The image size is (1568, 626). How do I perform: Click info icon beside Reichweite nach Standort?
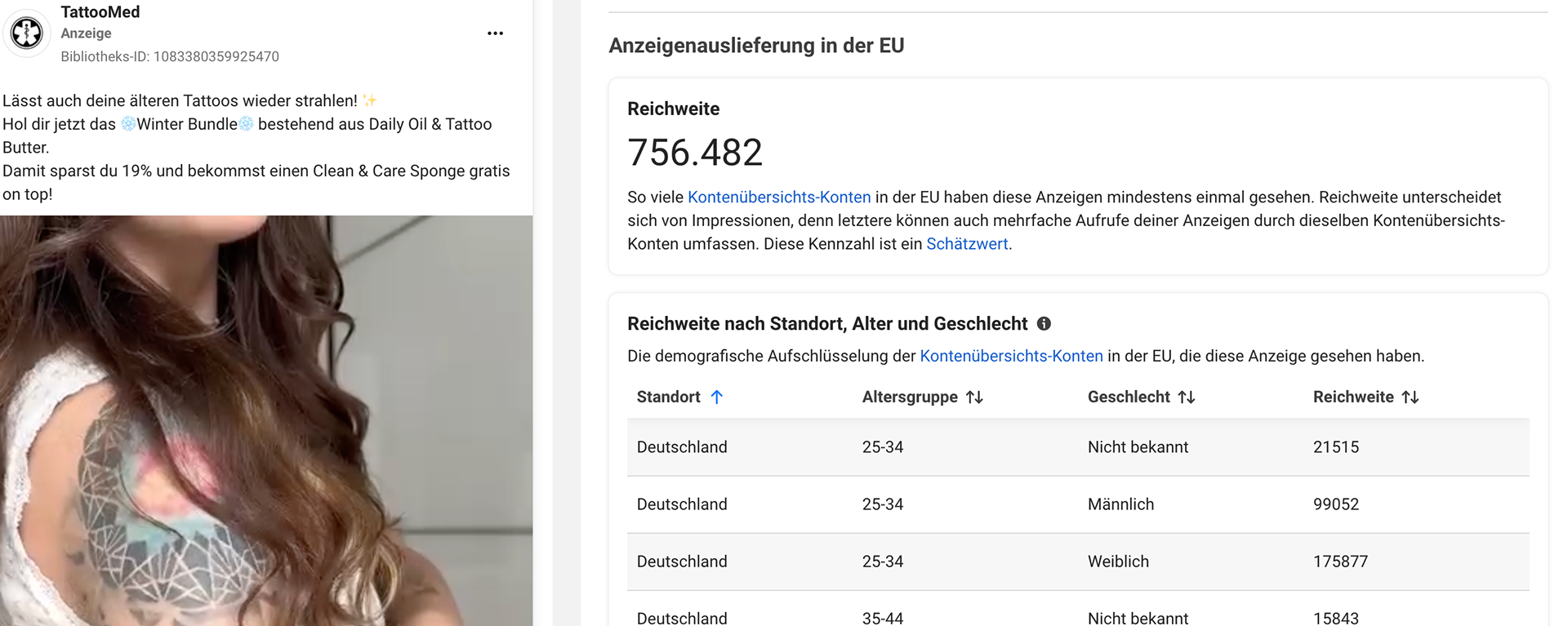click(1044, 324)
